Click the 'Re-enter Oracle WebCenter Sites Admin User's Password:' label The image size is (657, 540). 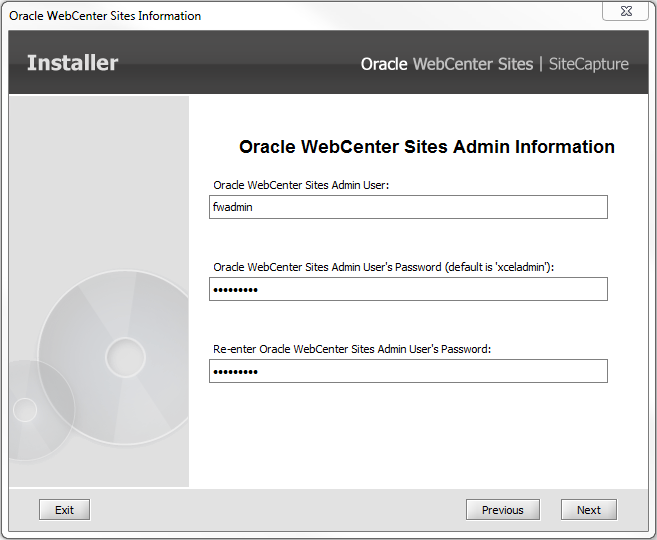352,349
